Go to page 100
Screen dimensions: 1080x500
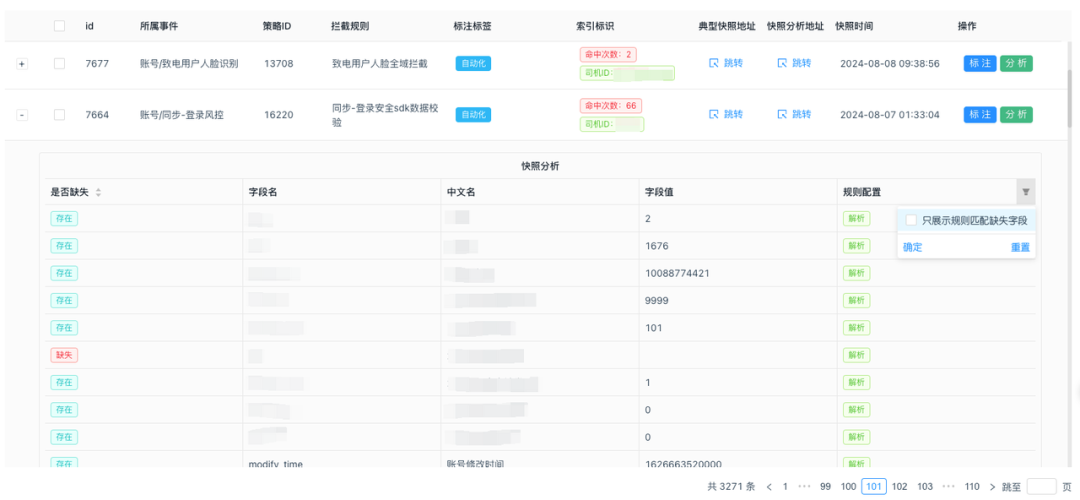point(849,487)
